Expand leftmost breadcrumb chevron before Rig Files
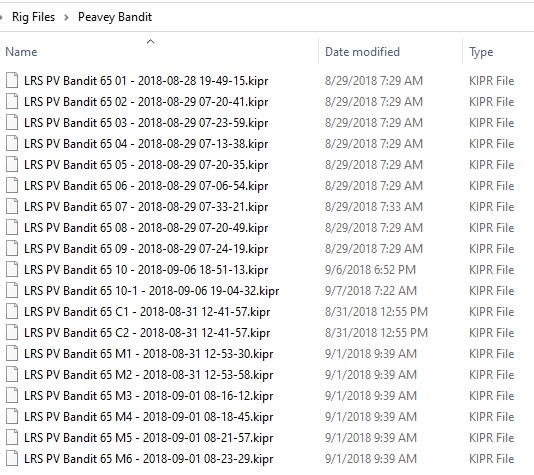This screenshot has height=475, width=534. [x=1, y=17]
